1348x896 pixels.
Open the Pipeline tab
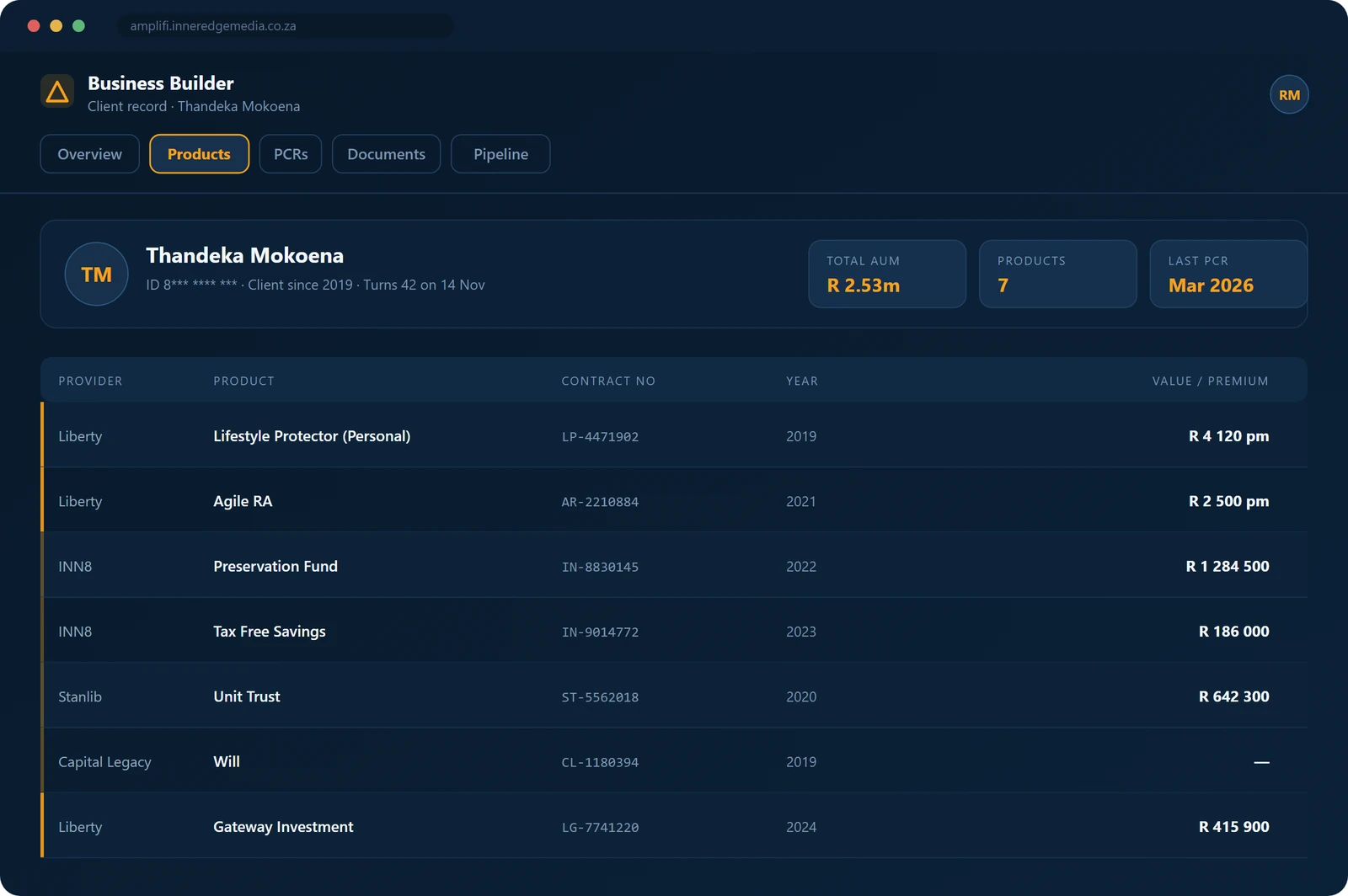coord(500,154)
